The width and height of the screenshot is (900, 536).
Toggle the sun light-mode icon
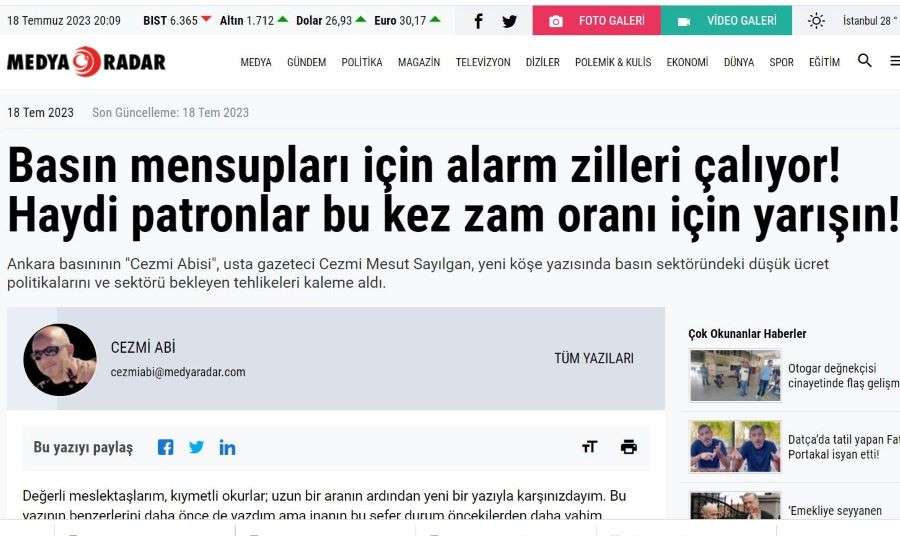816,21
